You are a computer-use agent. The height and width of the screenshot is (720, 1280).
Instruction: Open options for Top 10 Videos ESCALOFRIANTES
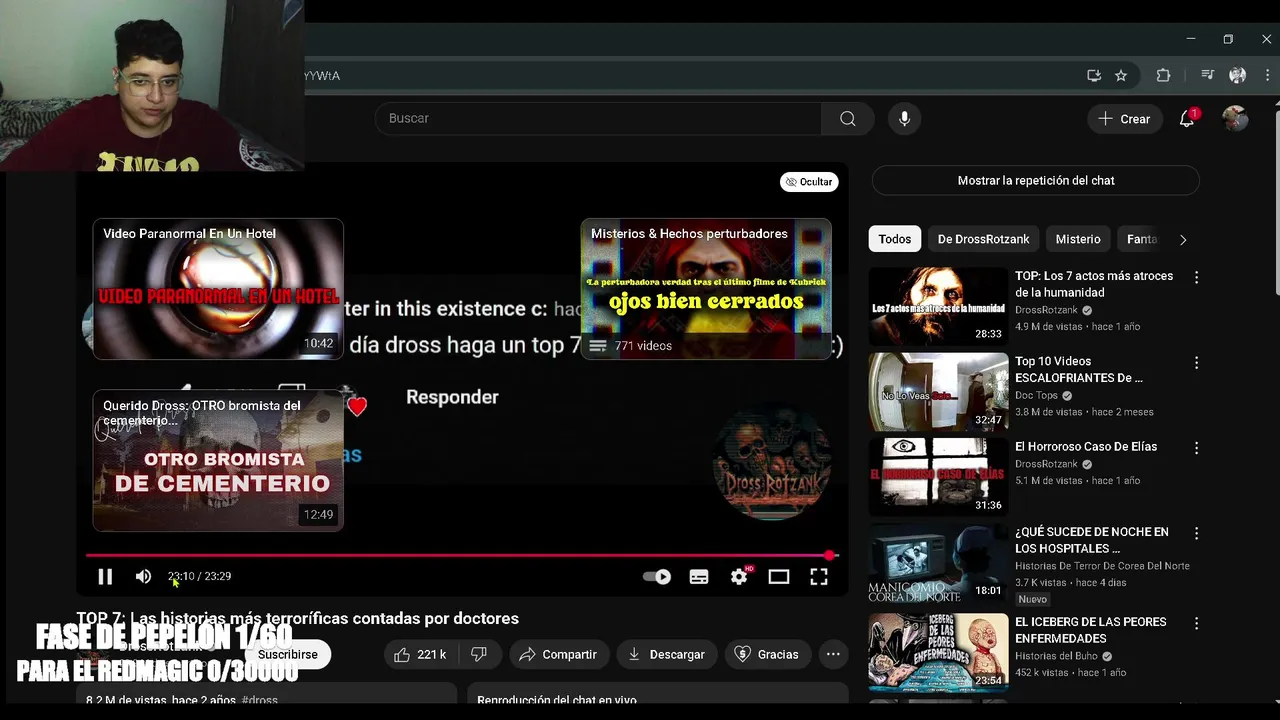click(1196, 363)
